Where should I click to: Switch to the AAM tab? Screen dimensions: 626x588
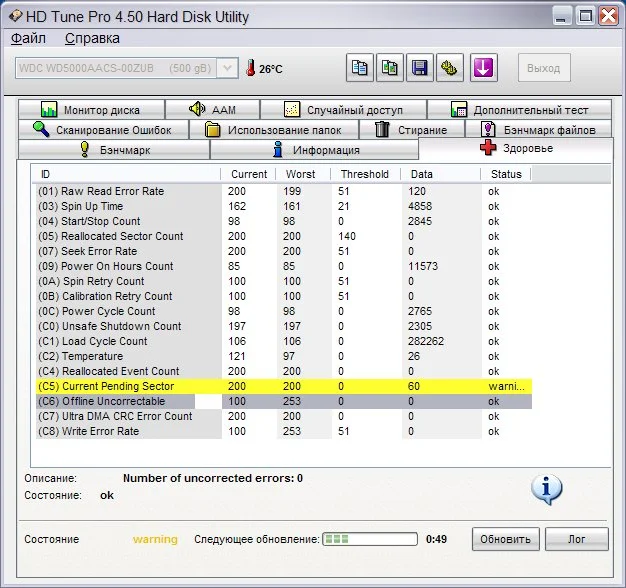pyautogui.click(x=212, y=109)
